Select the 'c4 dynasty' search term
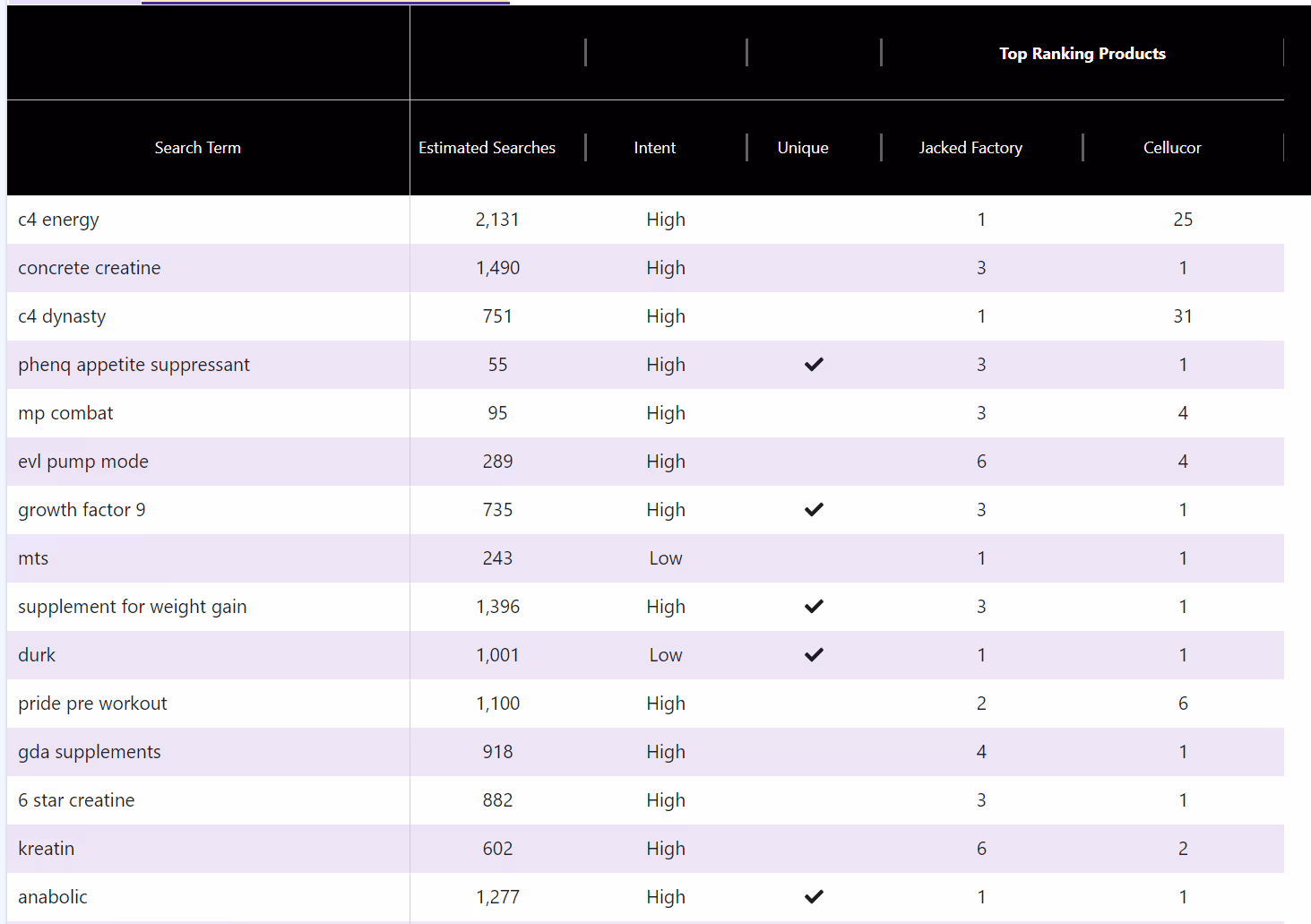 click(62, 316)
